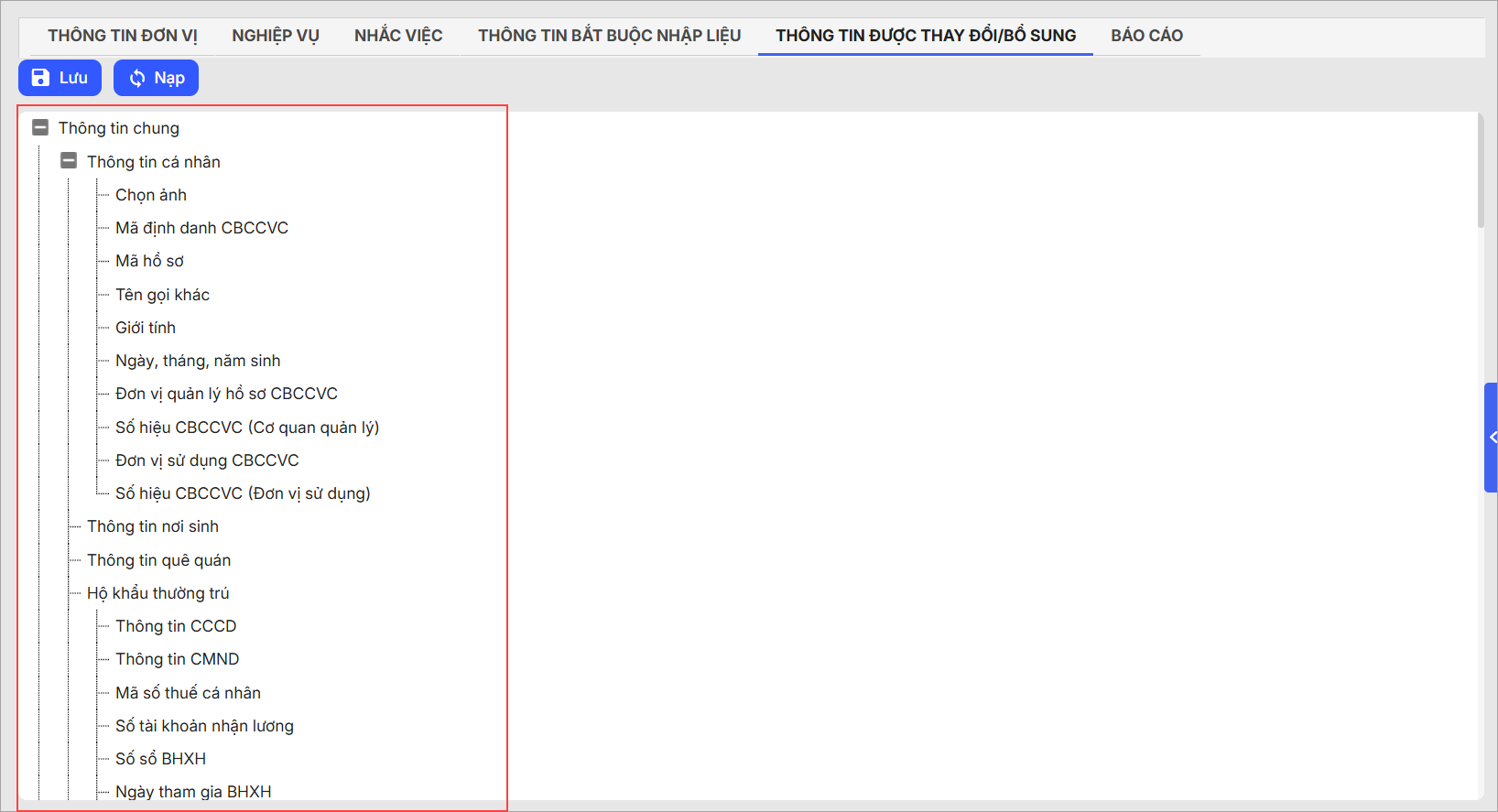Viewport: 1498px width, 812px height.
Task: Open the blue side panel arrow handle
Action: point(1491,438)
